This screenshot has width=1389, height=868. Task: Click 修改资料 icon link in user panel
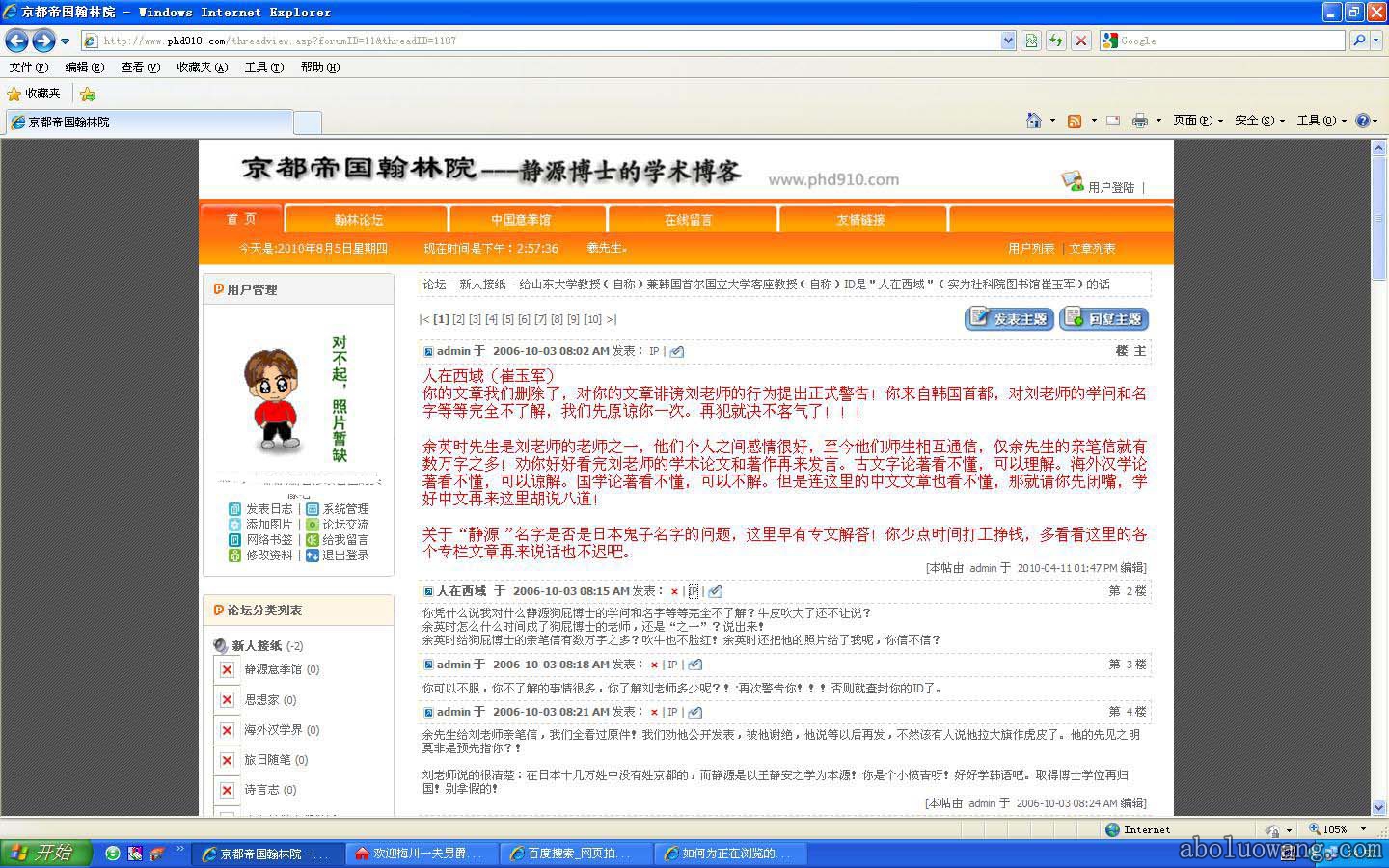[x=260, y=555]
